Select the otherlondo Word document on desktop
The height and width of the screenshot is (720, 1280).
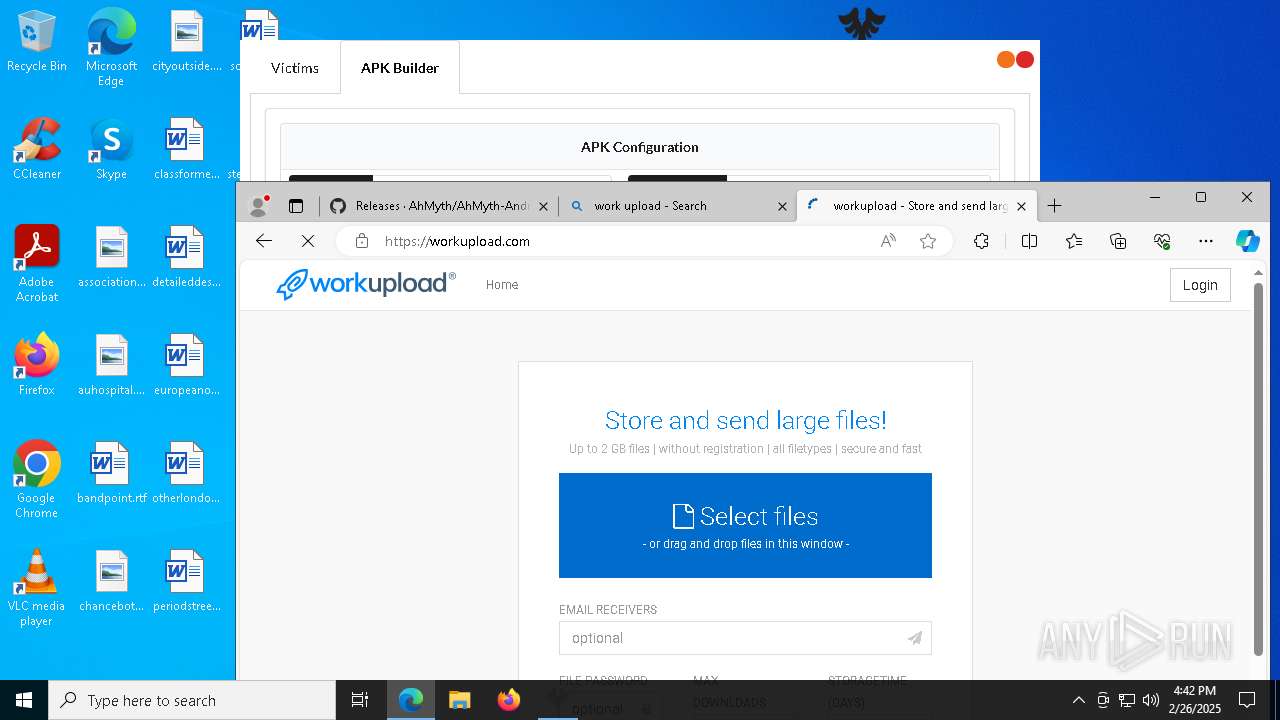(x=186, y=473)
